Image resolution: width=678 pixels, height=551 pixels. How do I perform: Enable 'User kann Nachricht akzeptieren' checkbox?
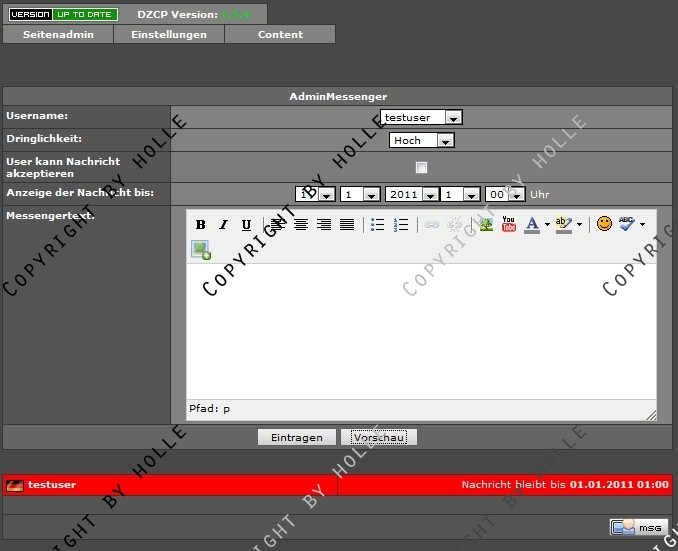(421, 167)
